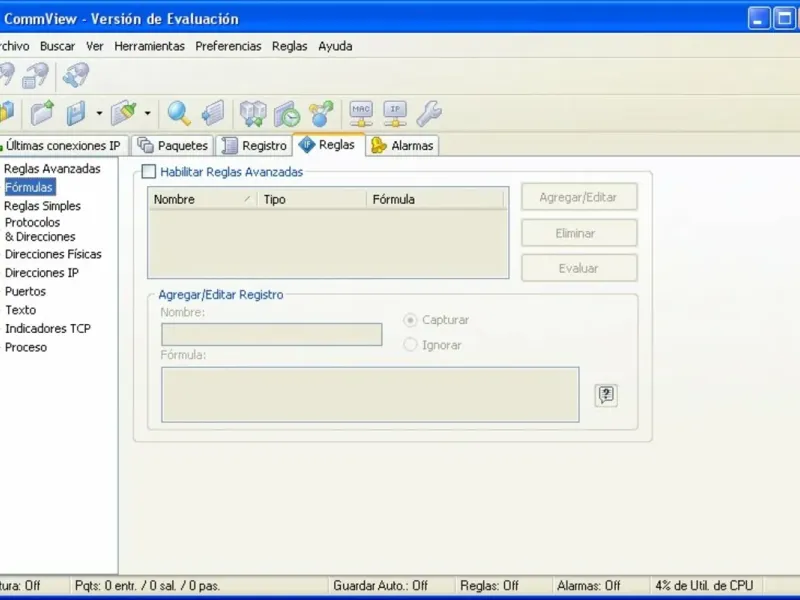
Task: Click the colored connected nodes icon
Action: pos(321,113)
